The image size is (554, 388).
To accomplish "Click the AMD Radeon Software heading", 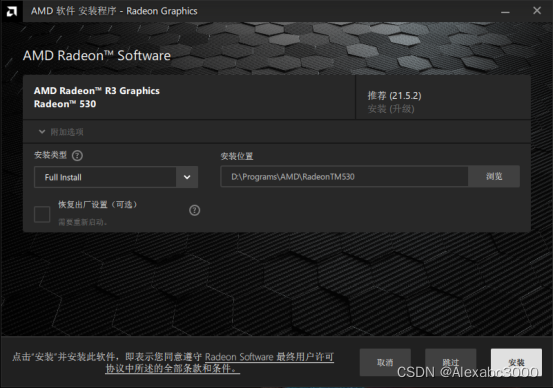I will point(97,55).
